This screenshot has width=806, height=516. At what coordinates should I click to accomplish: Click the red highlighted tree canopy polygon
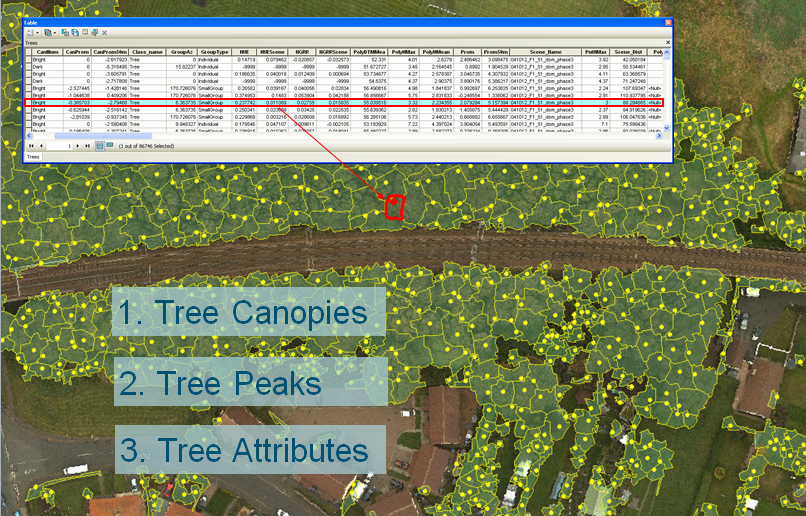394,206
